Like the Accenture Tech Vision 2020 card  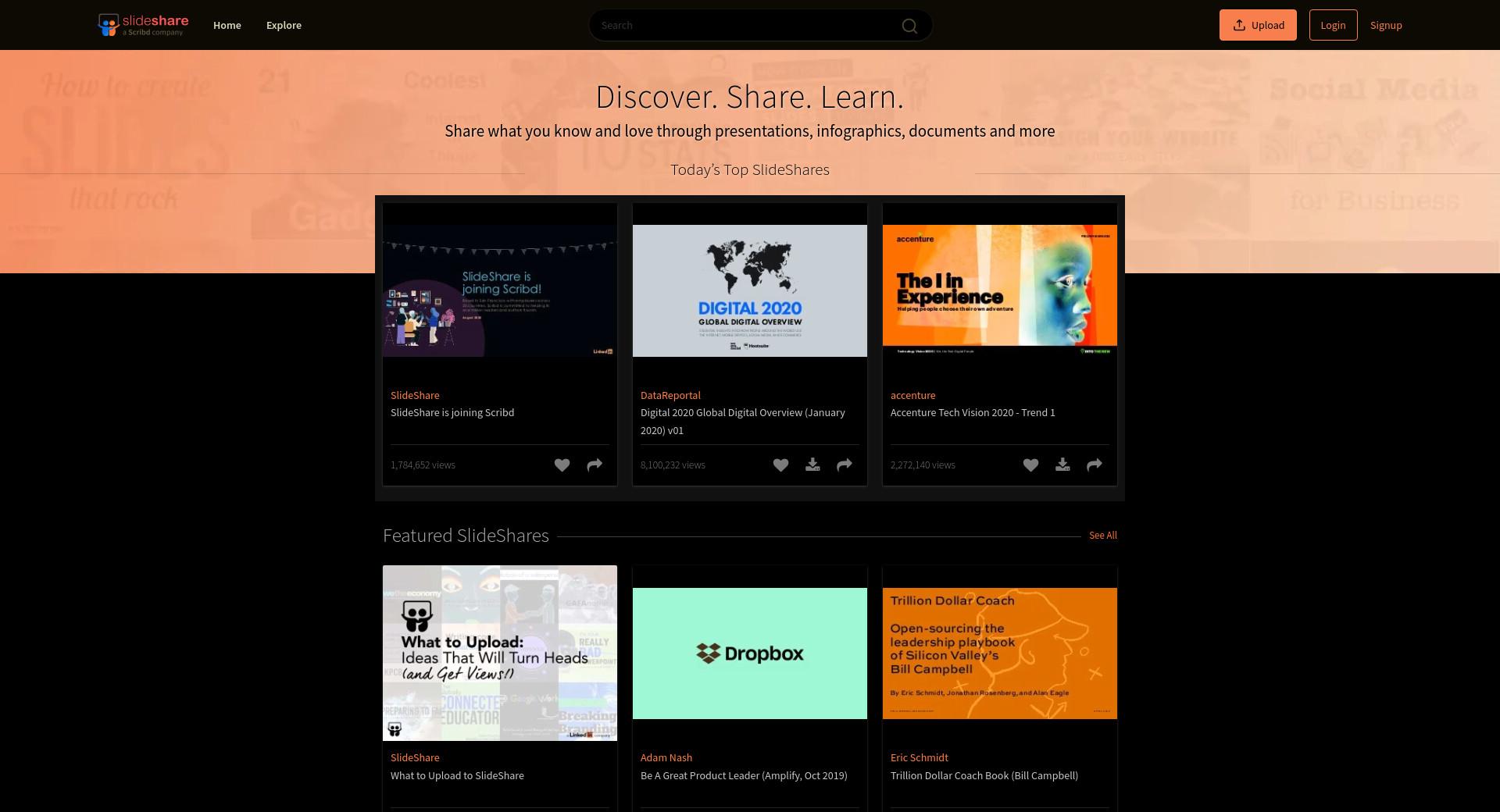(x=1030, y=465)
